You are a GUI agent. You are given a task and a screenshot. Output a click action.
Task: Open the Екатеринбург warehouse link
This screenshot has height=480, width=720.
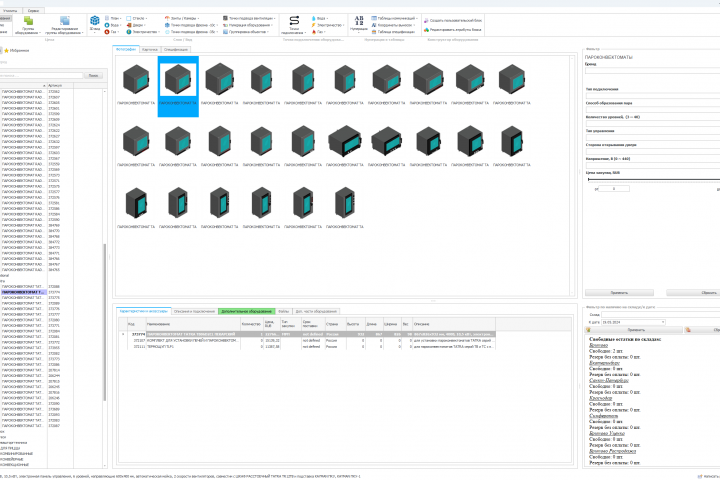[x=604, y=363]
